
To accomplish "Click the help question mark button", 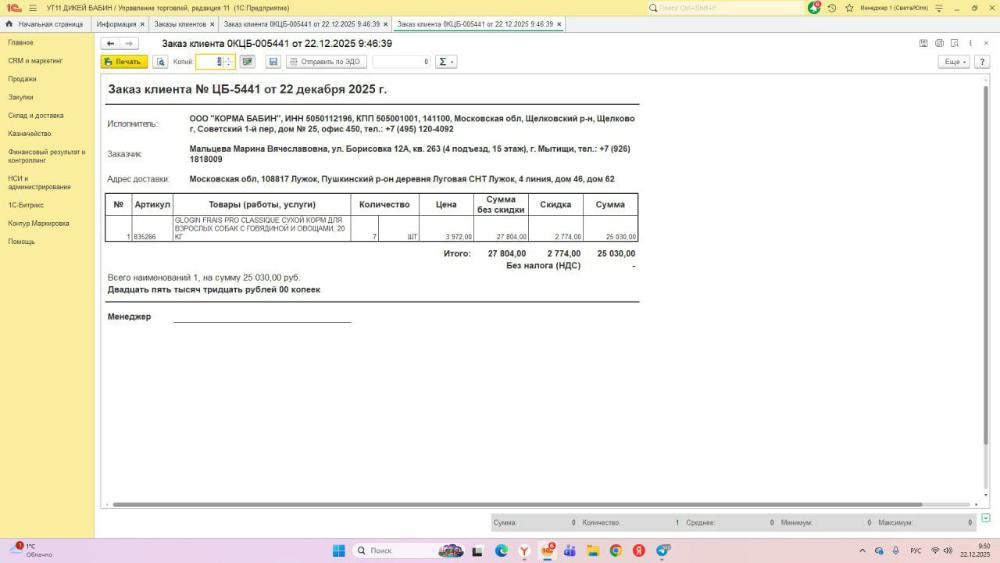I will 981,62.
